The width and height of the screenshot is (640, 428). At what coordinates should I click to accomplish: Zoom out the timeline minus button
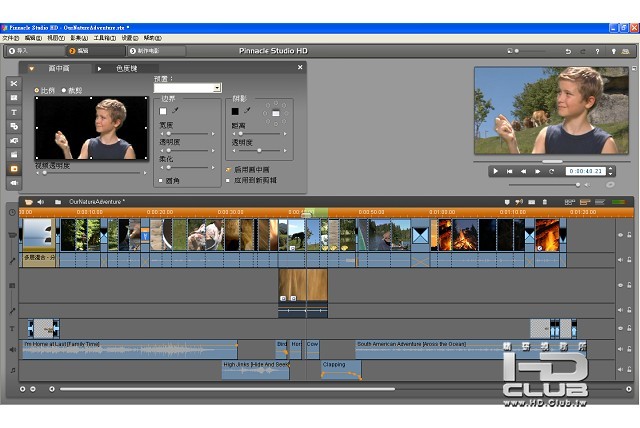point(33,389)
